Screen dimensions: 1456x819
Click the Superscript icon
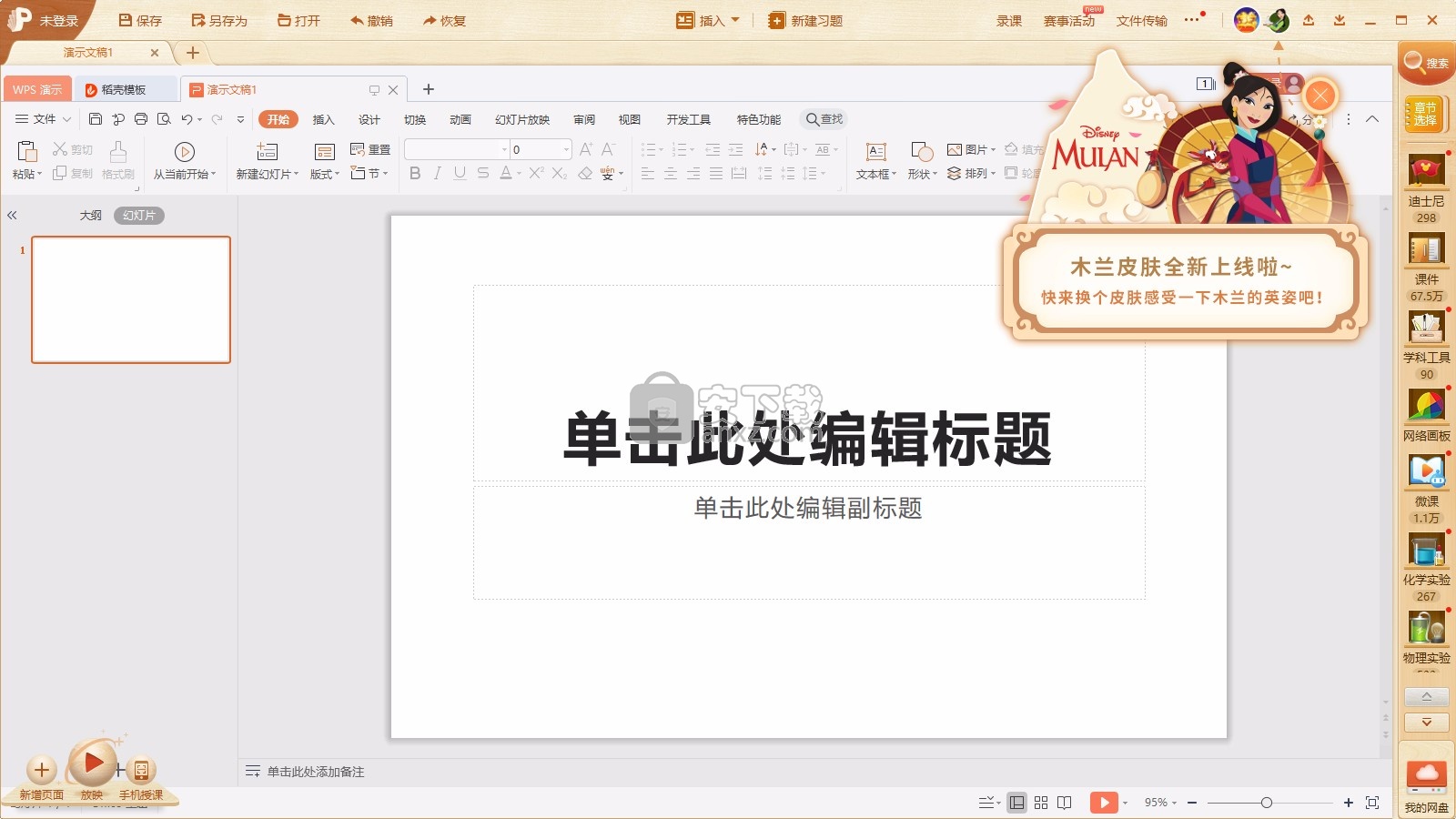click(536, 173)
